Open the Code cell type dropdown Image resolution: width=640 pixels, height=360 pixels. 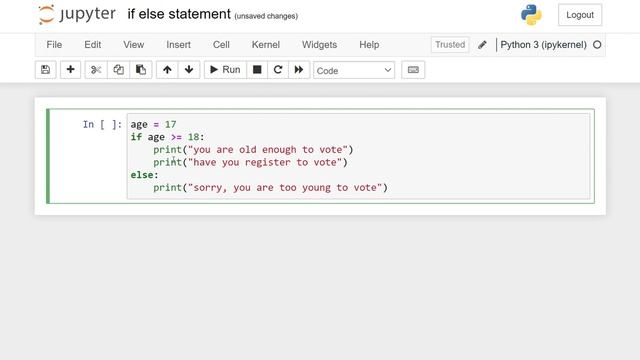(354, 70)
